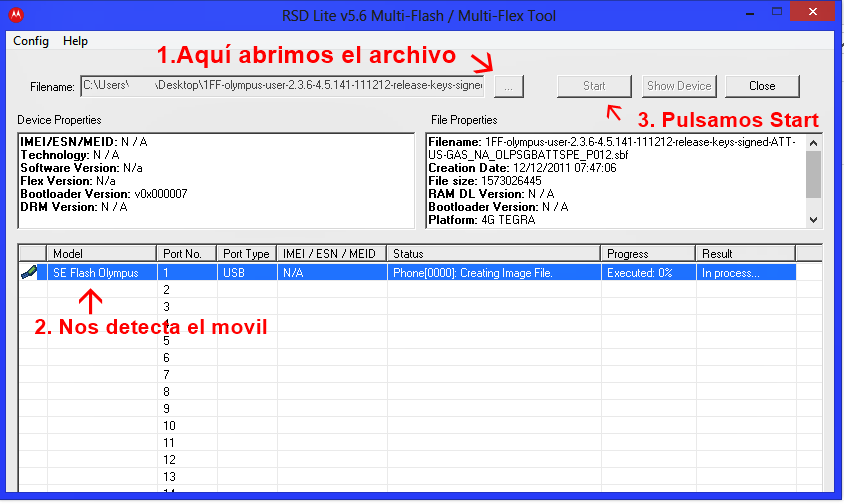This screenshot has width=844, height=504.
Task: Click the Bootloader Version v0x000007 line
Action: click(104, 194)
